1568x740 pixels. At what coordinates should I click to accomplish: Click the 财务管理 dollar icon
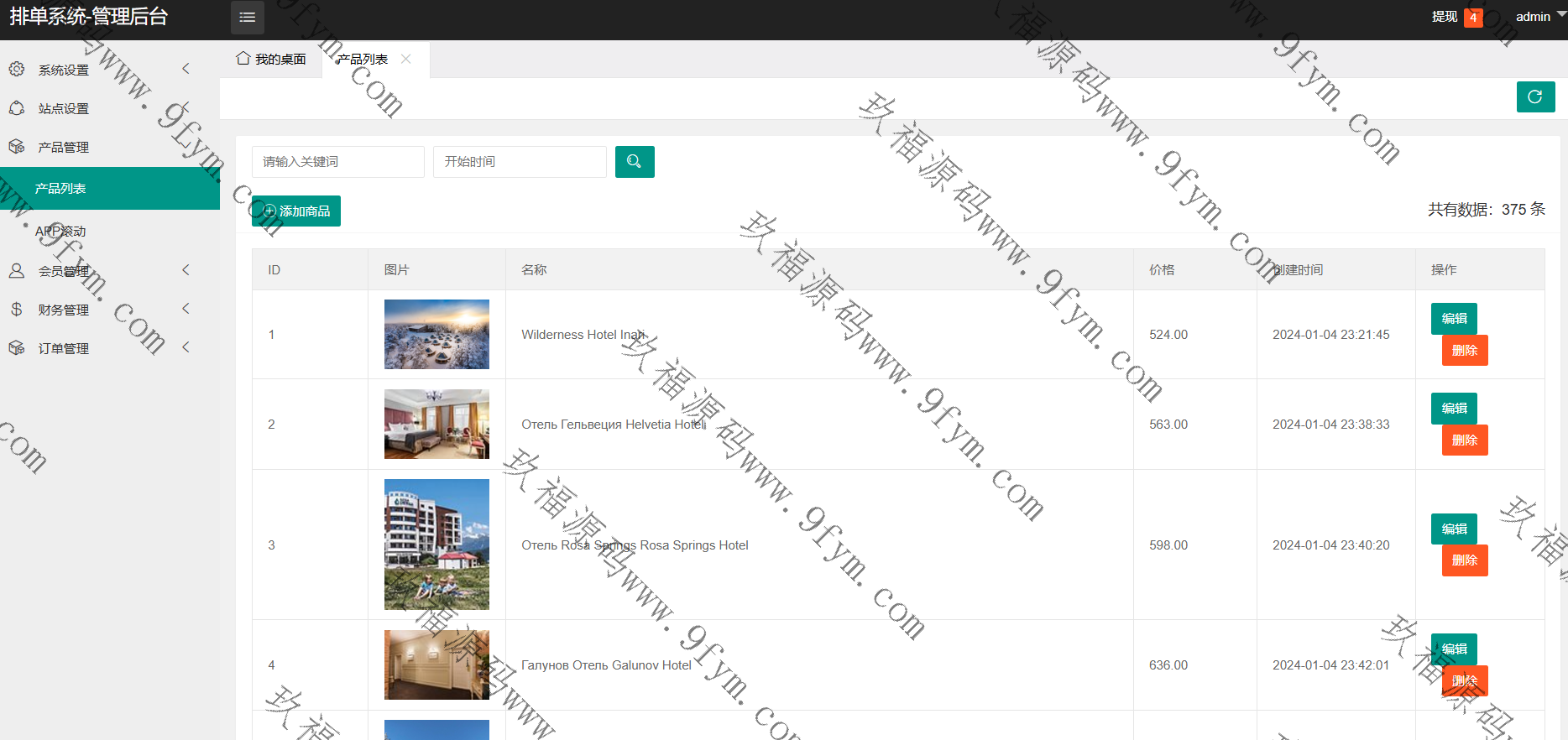[17, 310]
